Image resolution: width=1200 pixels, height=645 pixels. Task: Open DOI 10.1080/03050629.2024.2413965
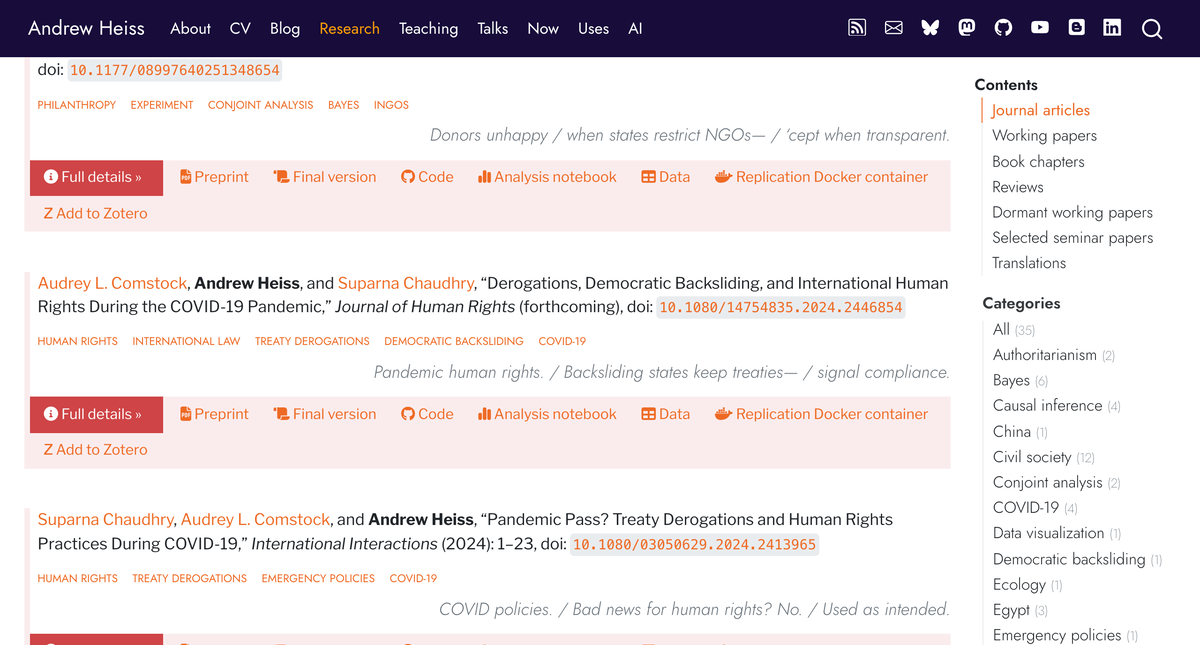(x=694, y=544)
